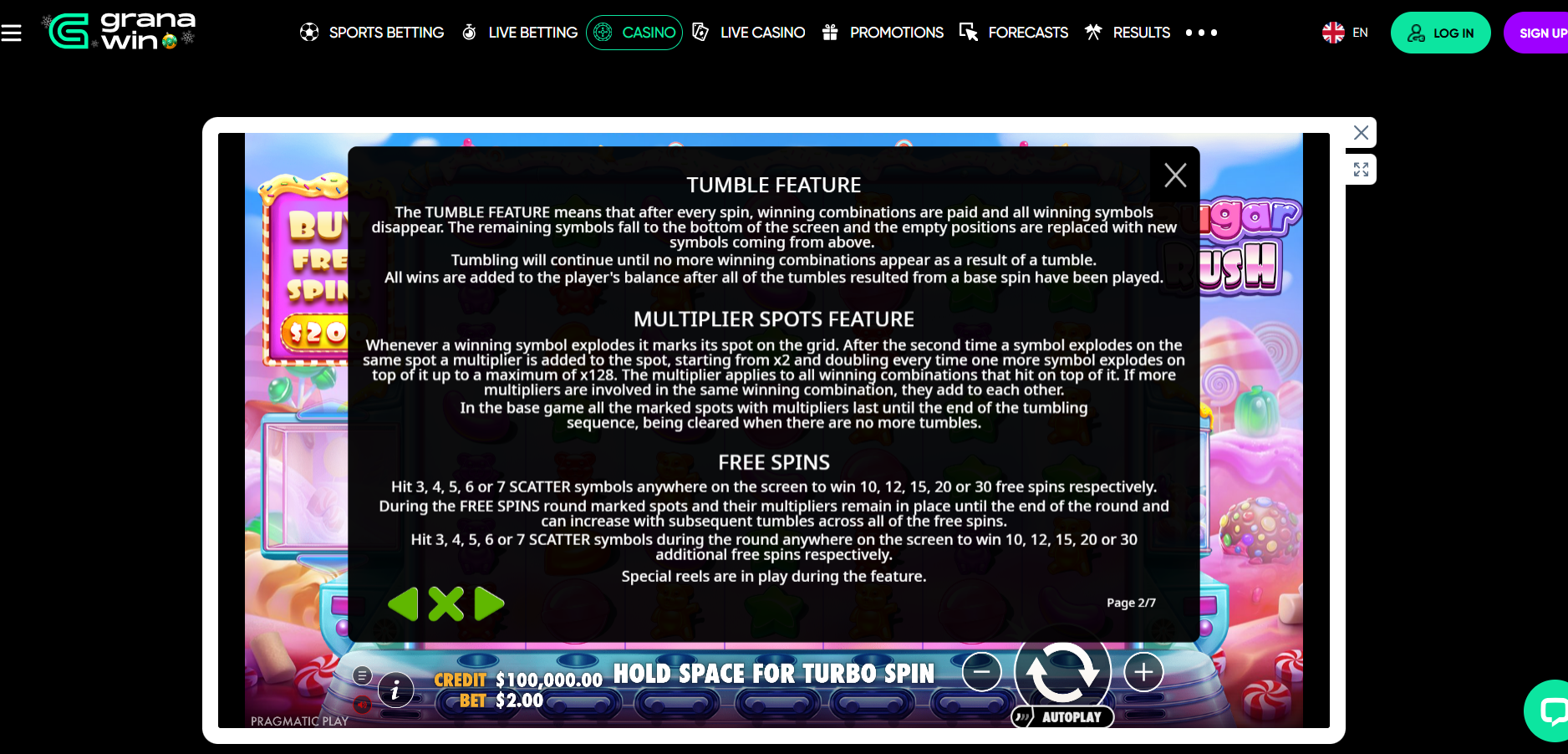Click the Multiplier Spots Feature heading
The width and height of the screenshot is (1568, 754).
tap(774, 319)
